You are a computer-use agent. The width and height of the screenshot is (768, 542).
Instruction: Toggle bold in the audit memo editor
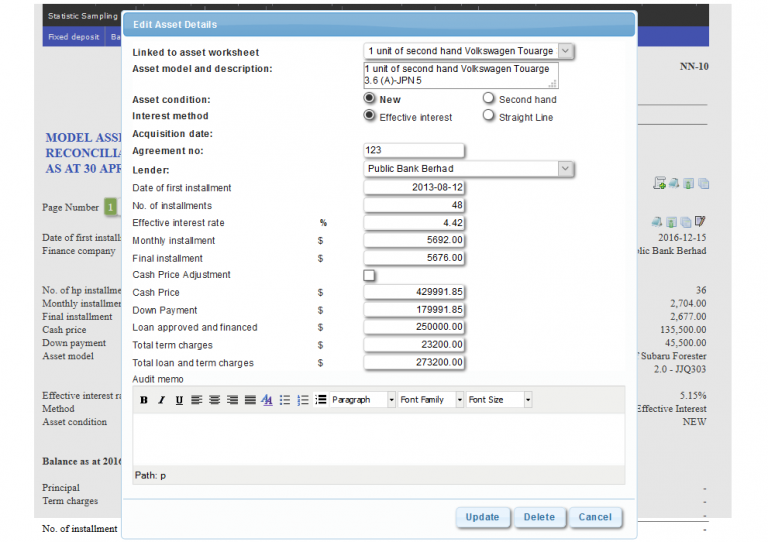point(144,400)
